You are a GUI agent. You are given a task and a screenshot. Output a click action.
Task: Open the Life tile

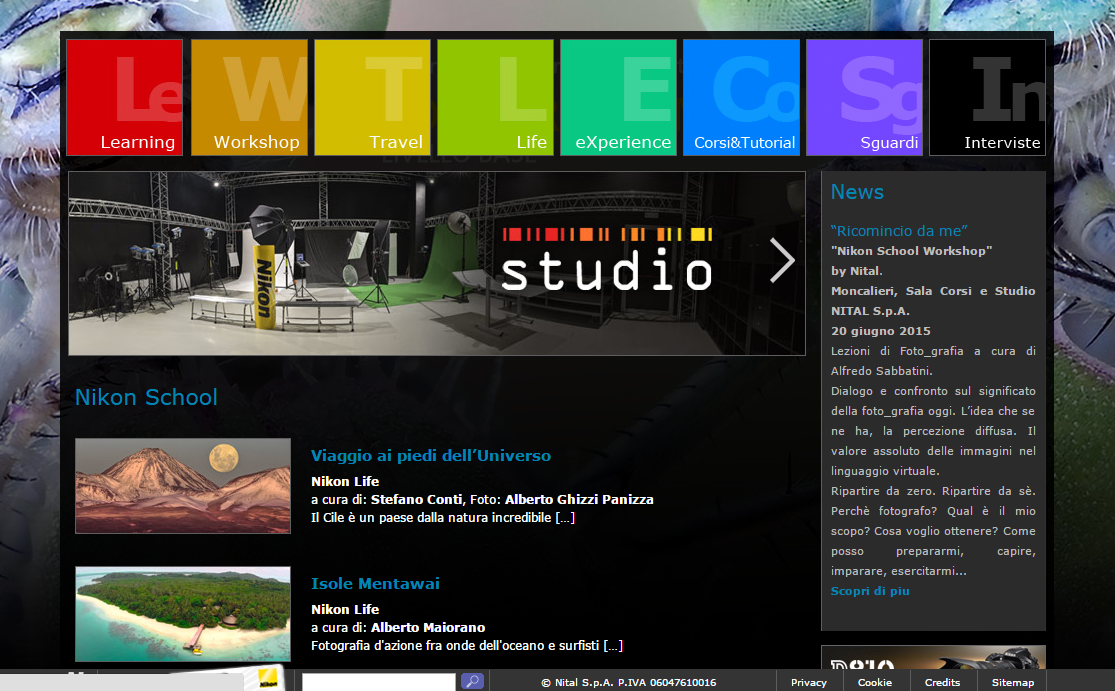pyautogui.click(x=496, y=97)
